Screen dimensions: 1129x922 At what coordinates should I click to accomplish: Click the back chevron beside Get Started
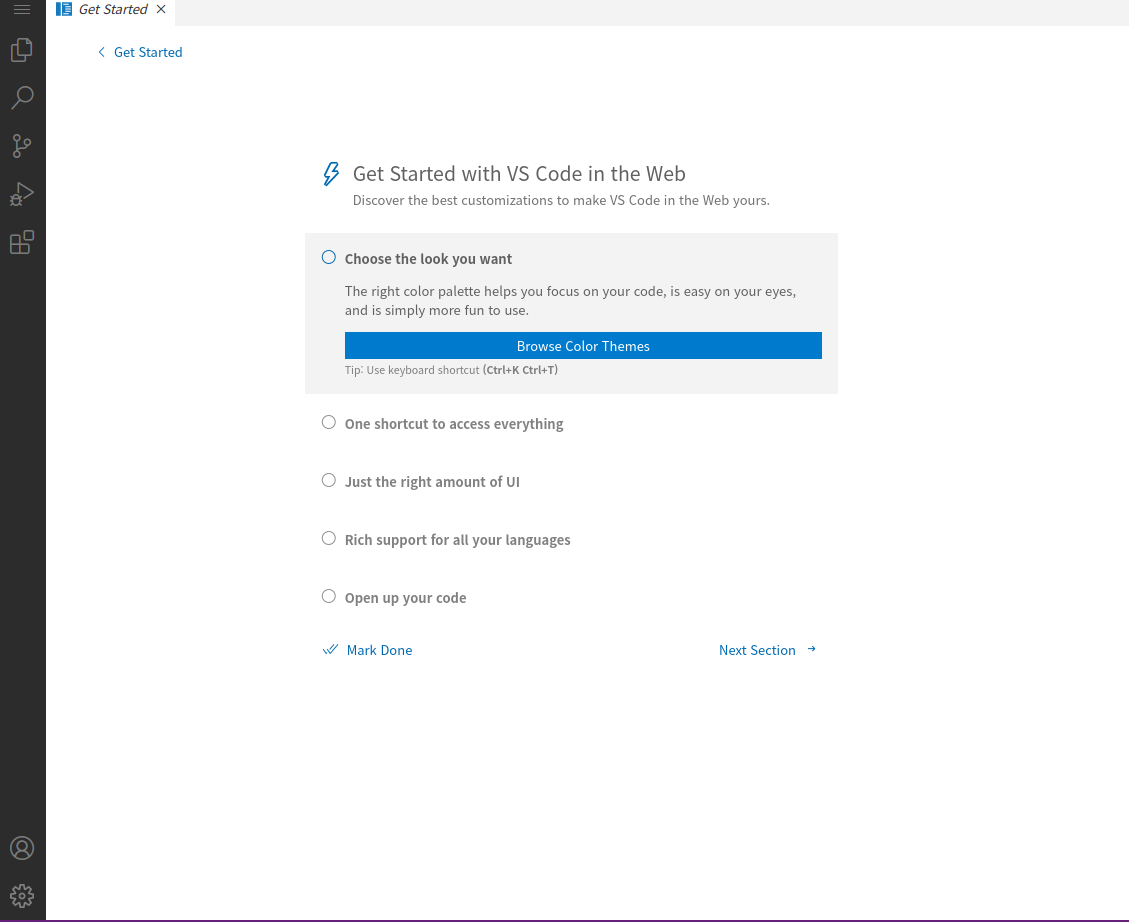click(102, 53)
